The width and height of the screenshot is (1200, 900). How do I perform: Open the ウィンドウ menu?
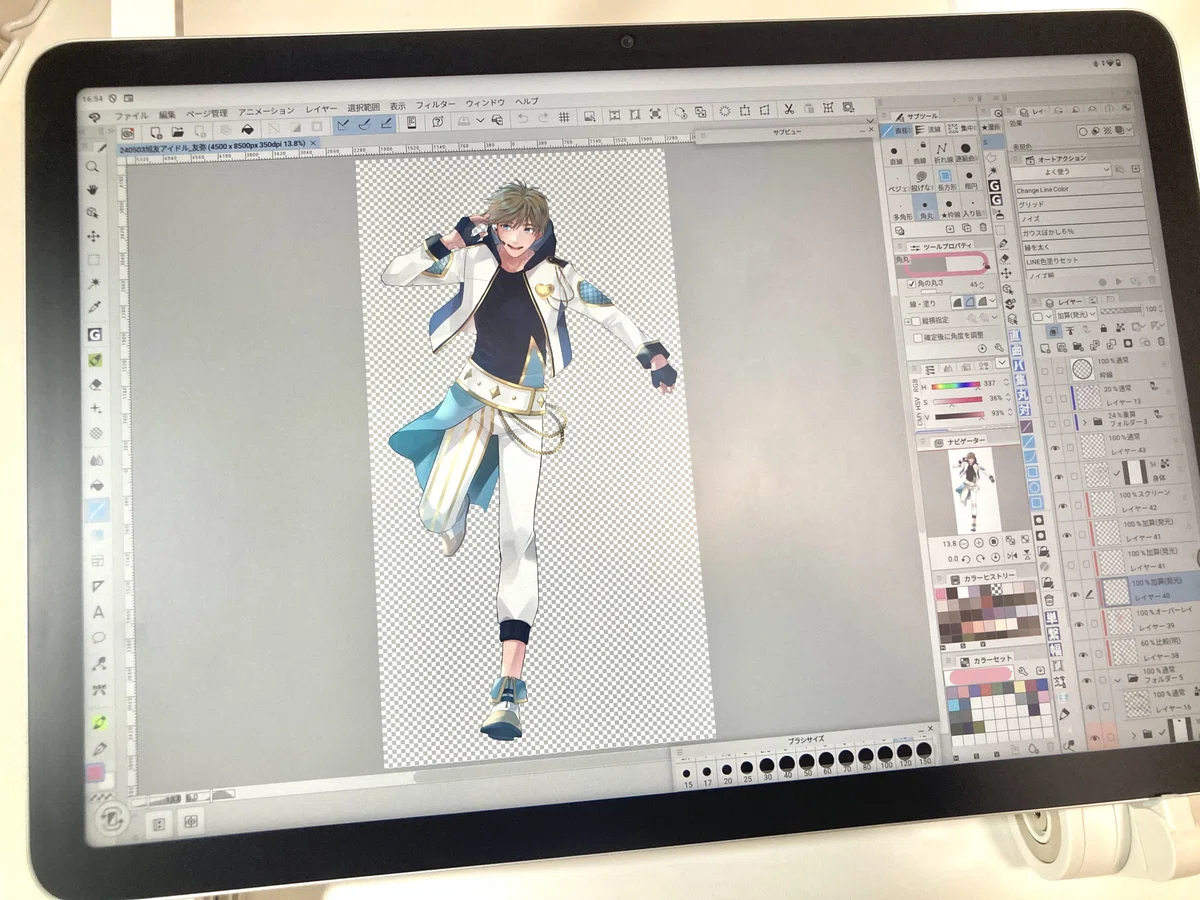pos(485,103)
